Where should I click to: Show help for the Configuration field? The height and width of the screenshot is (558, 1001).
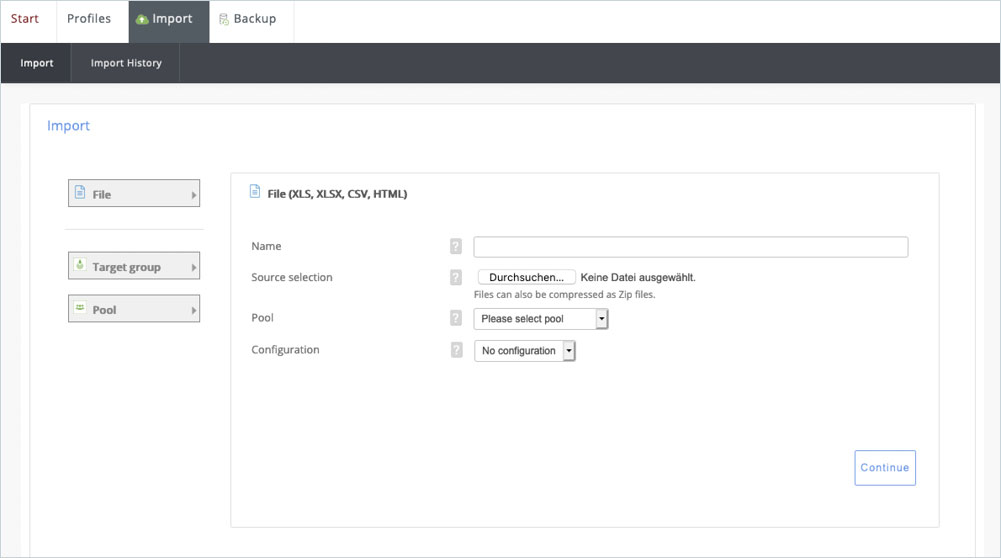(x=456, y=350)
